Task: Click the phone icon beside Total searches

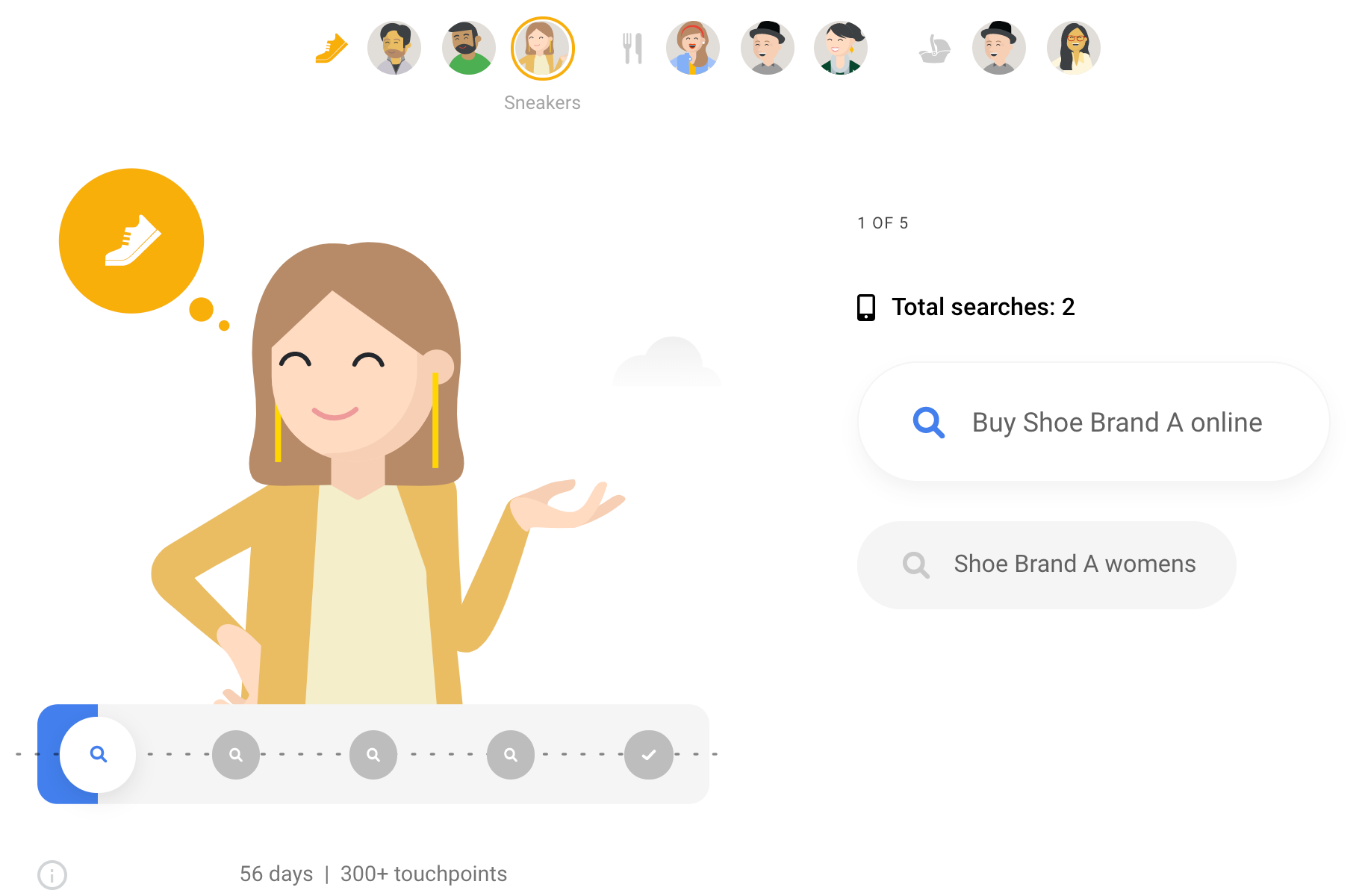Action: tap(866, 307)
